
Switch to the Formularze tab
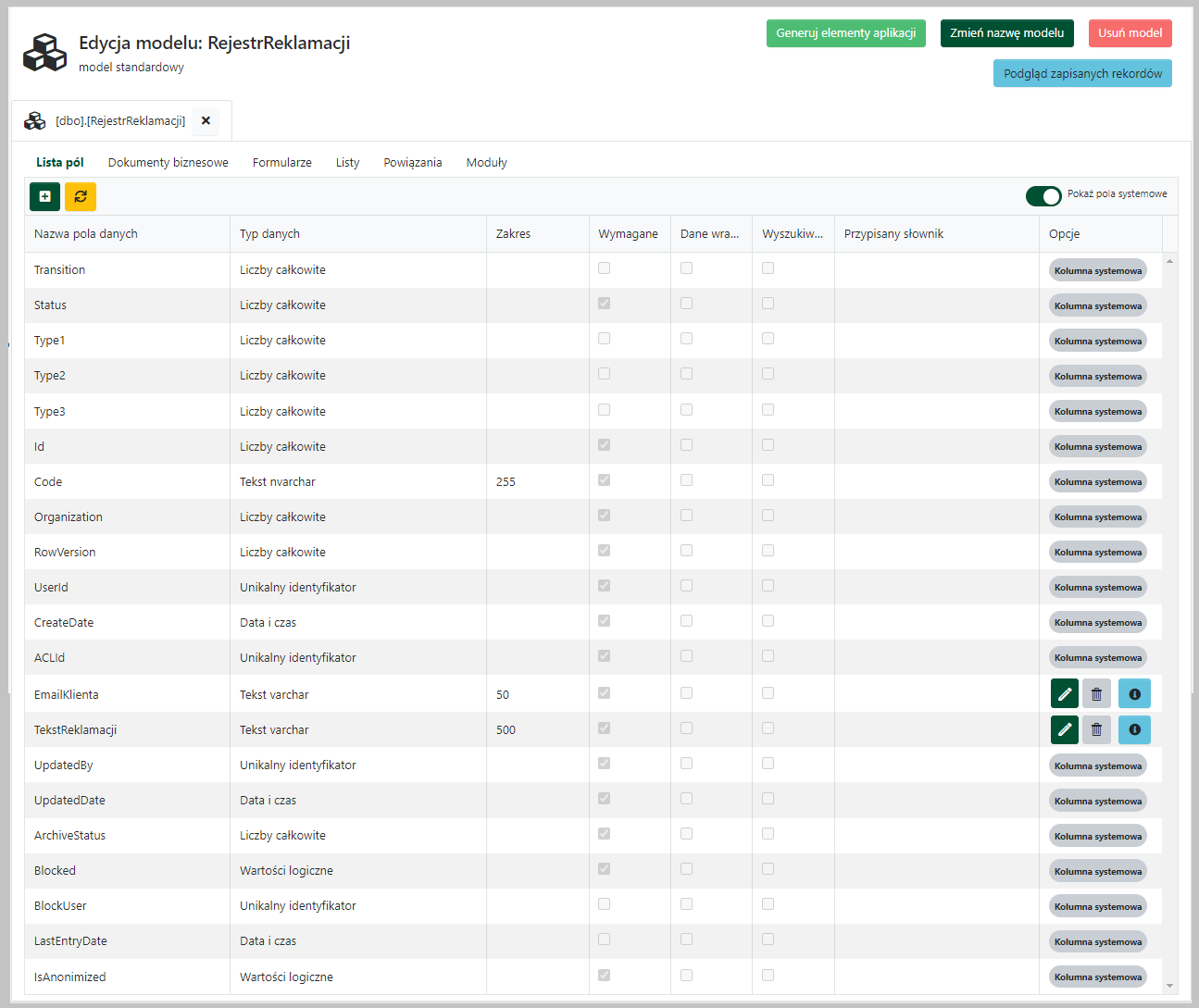(x=281, y=162)
